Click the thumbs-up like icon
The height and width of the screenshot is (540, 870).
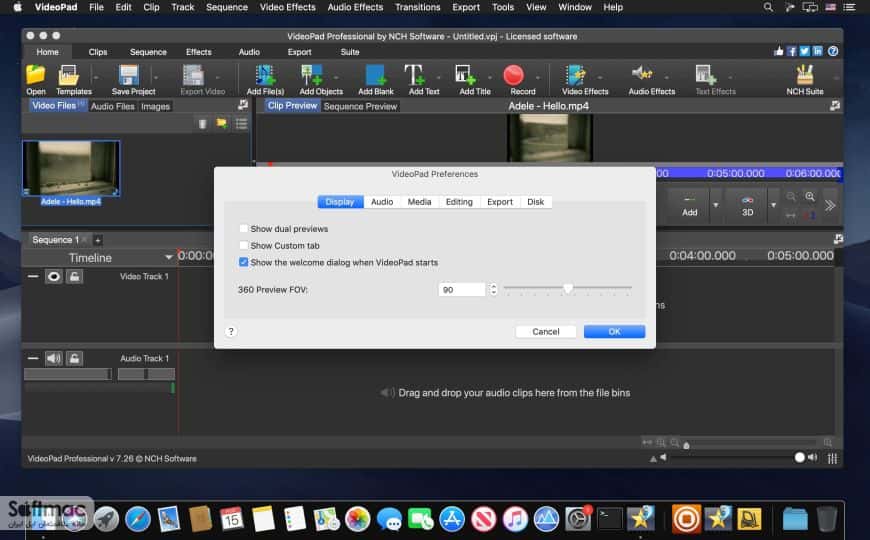point(778,51)
